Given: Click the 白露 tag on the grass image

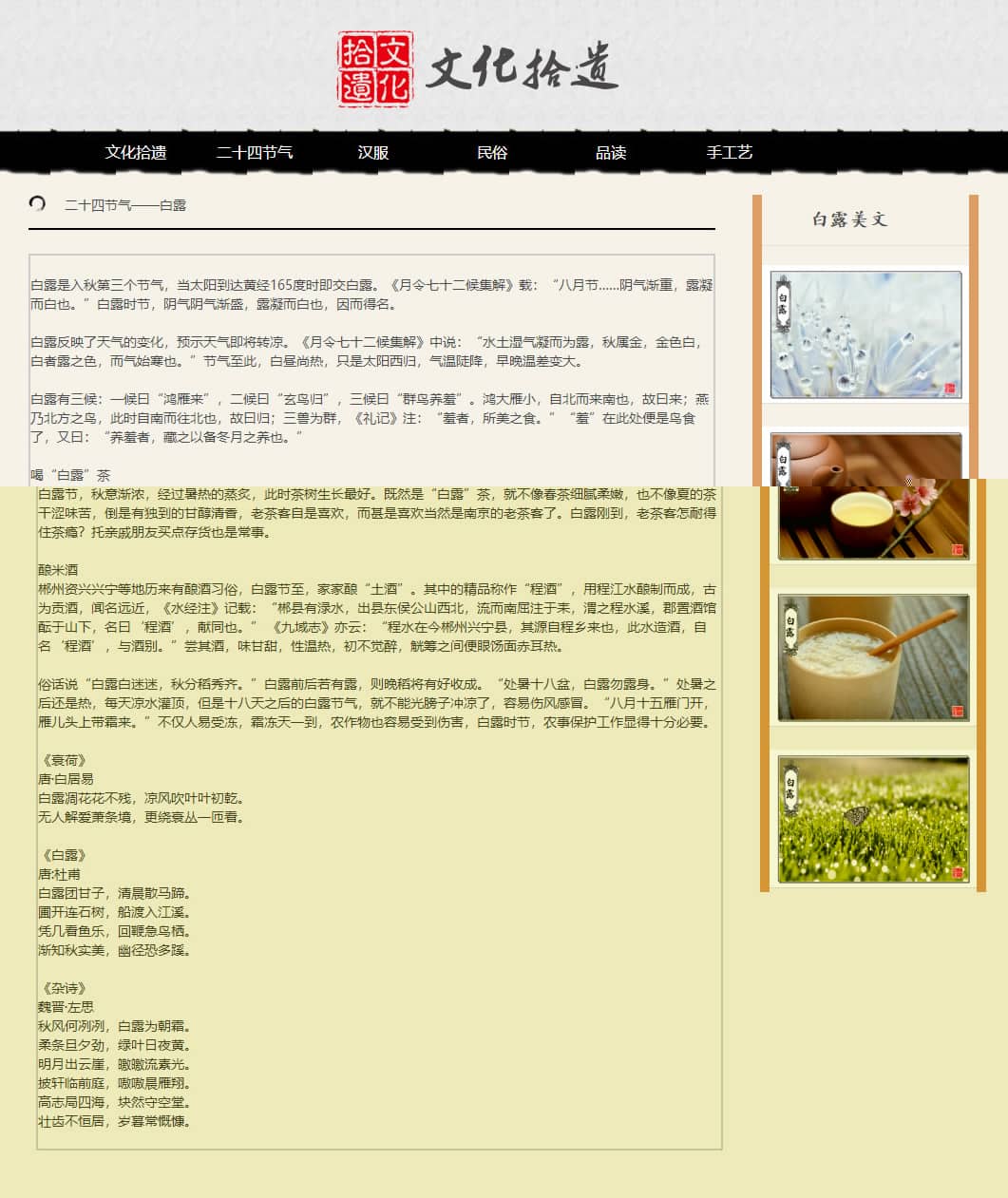Looking at the screenshot, I should [790, 789].
